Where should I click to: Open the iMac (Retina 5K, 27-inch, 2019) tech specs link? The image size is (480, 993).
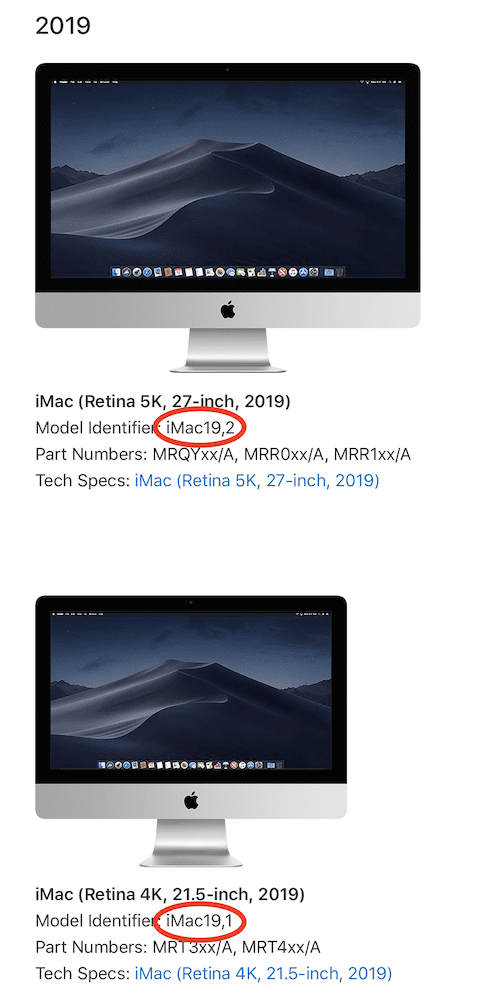pyautogui.click(x=256, y=481)
